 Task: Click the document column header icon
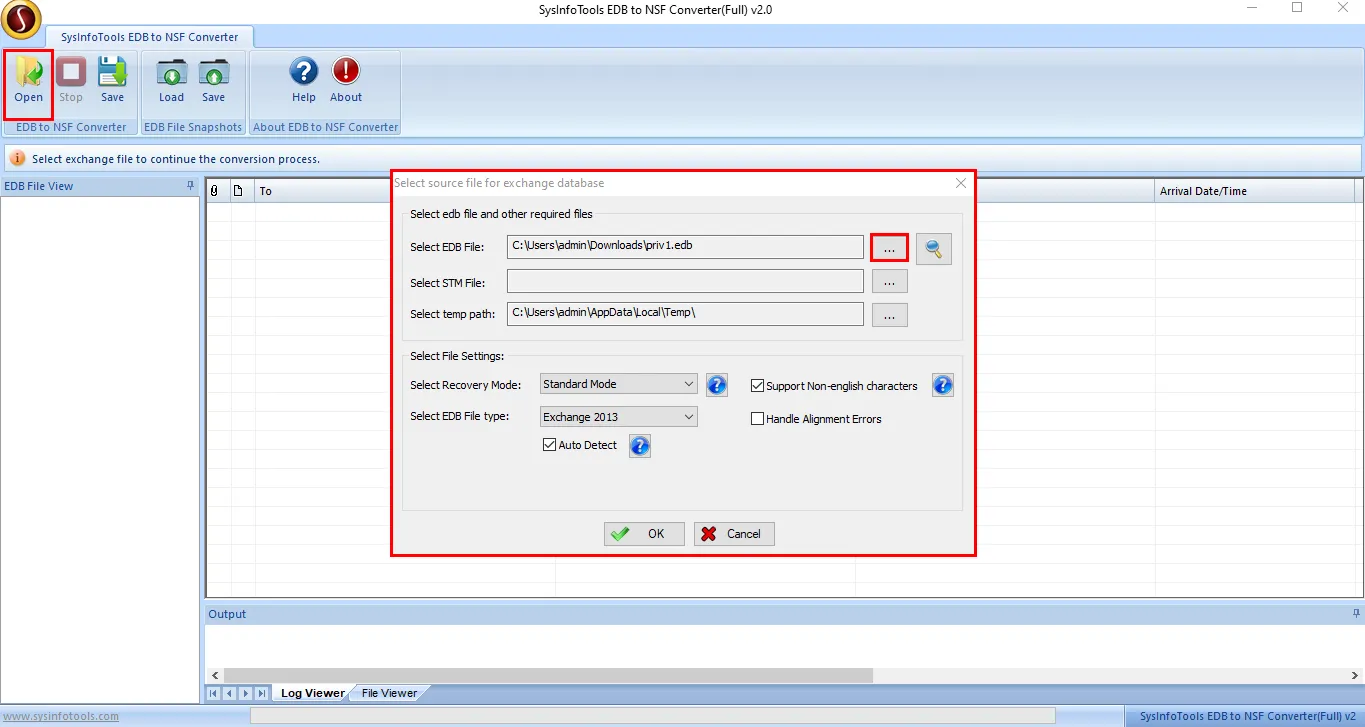[x=238, y=191]
